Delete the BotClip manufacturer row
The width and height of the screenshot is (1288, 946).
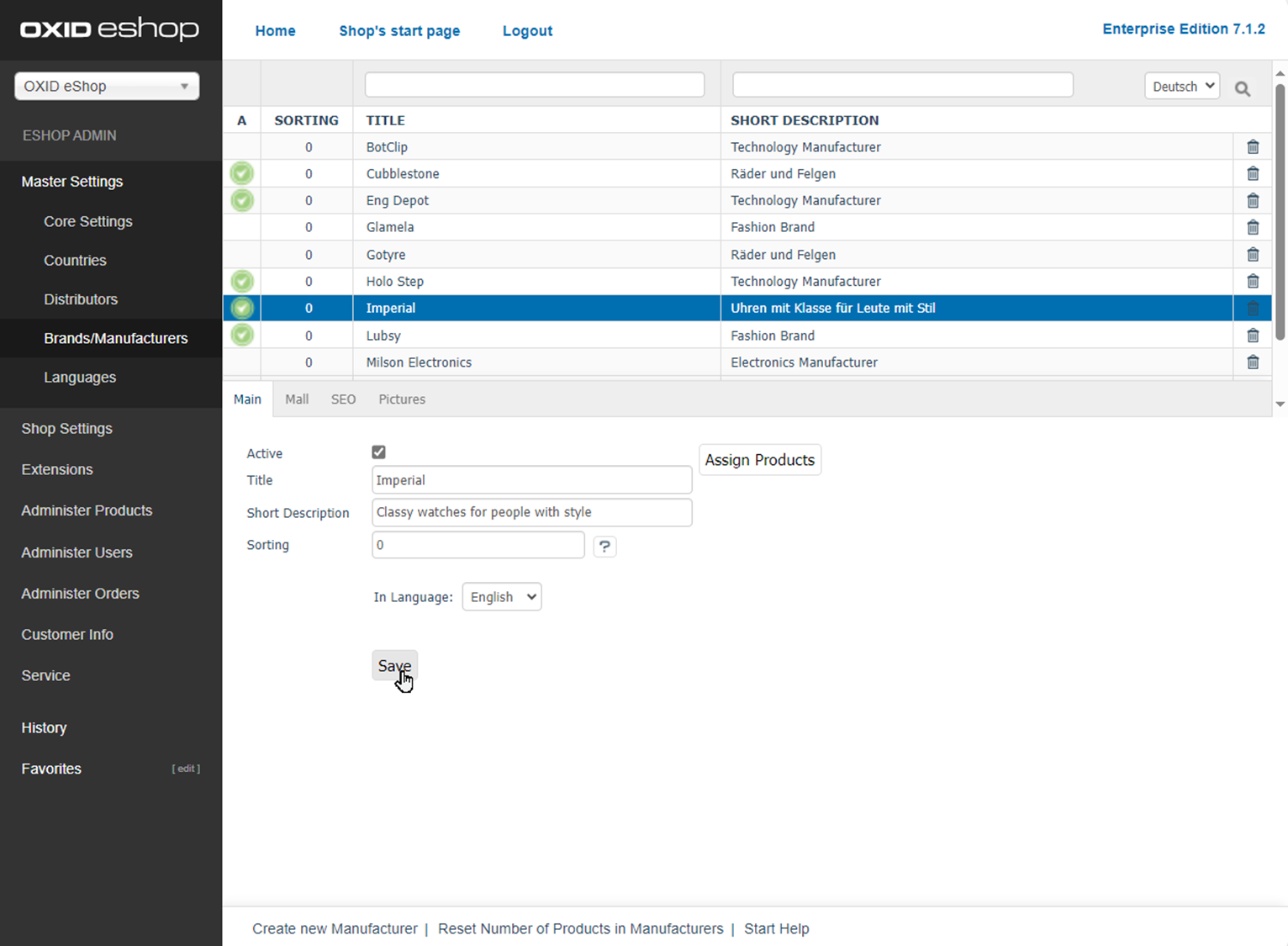[1253, 147]
